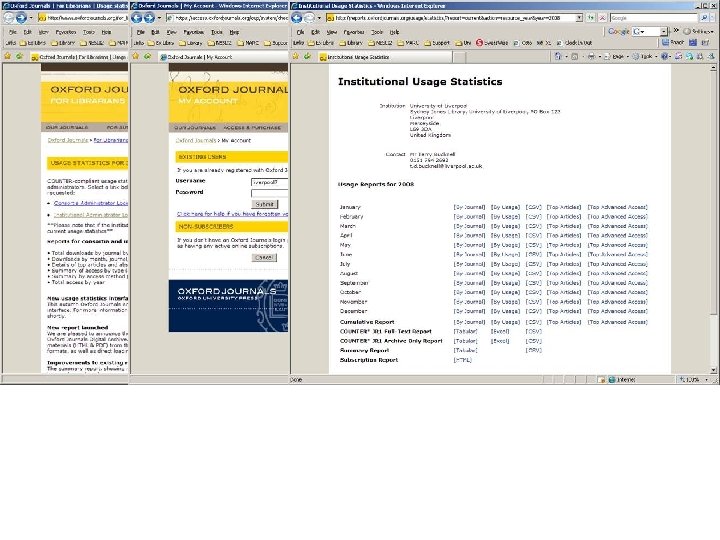Click Favorites star in For Librarians window
Image resolution: width=720 pixels, height=540 pixels.
7,56
